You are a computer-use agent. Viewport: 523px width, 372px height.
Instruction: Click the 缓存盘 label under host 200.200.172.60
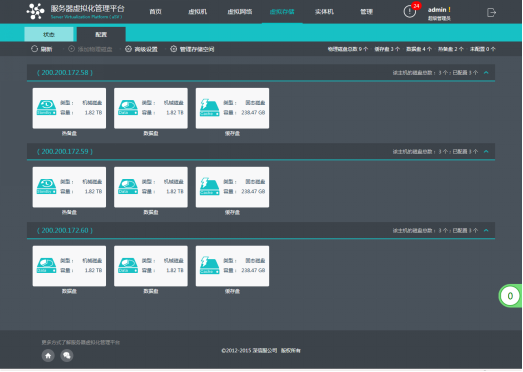point(232,291)
